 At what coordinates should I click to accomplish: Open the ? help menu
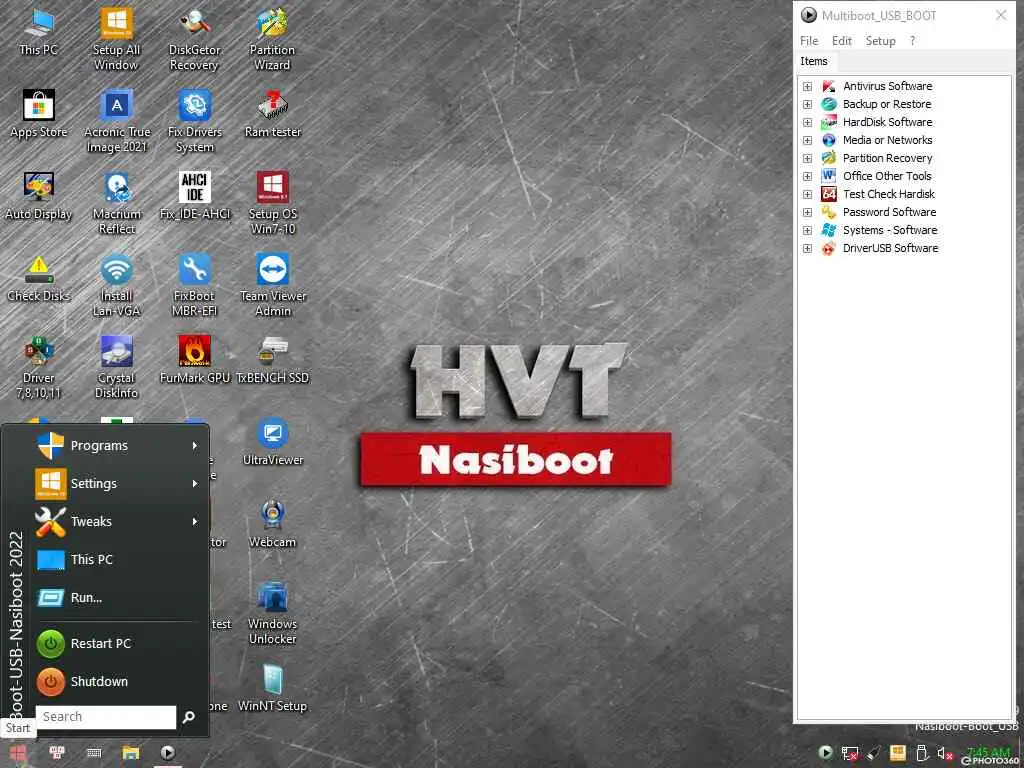[912, 40]
